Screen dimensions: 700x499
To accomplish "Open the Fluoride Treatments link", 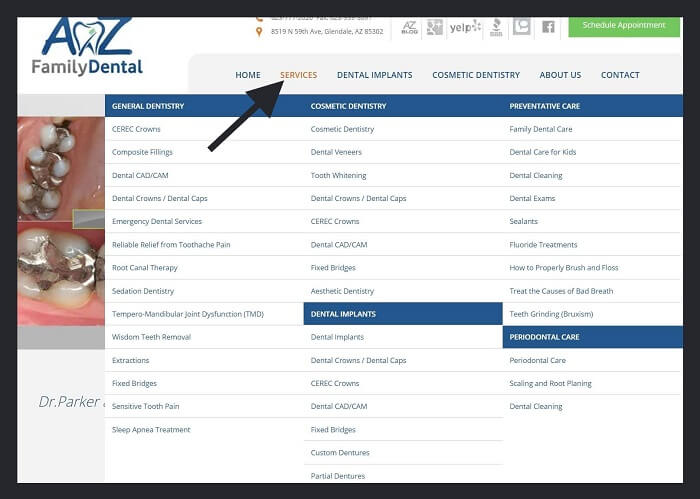I will 543,245.
